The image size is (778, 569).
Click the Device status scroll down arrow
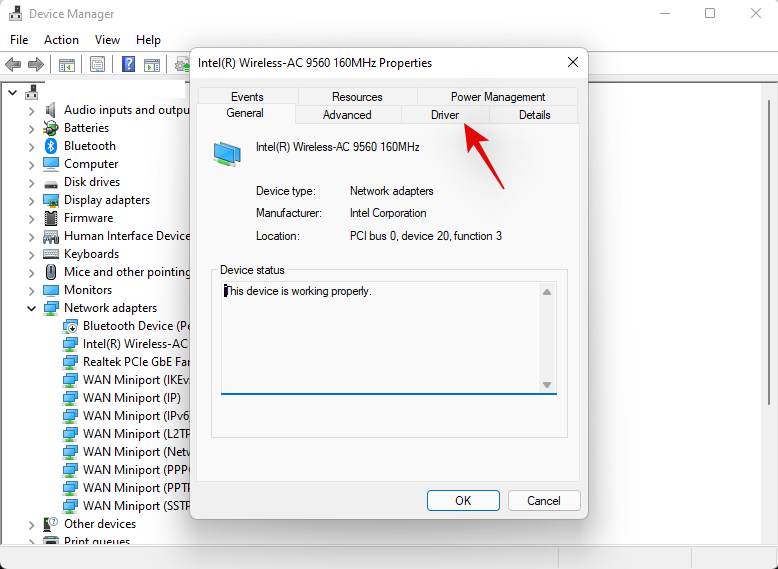pos(547,384)
